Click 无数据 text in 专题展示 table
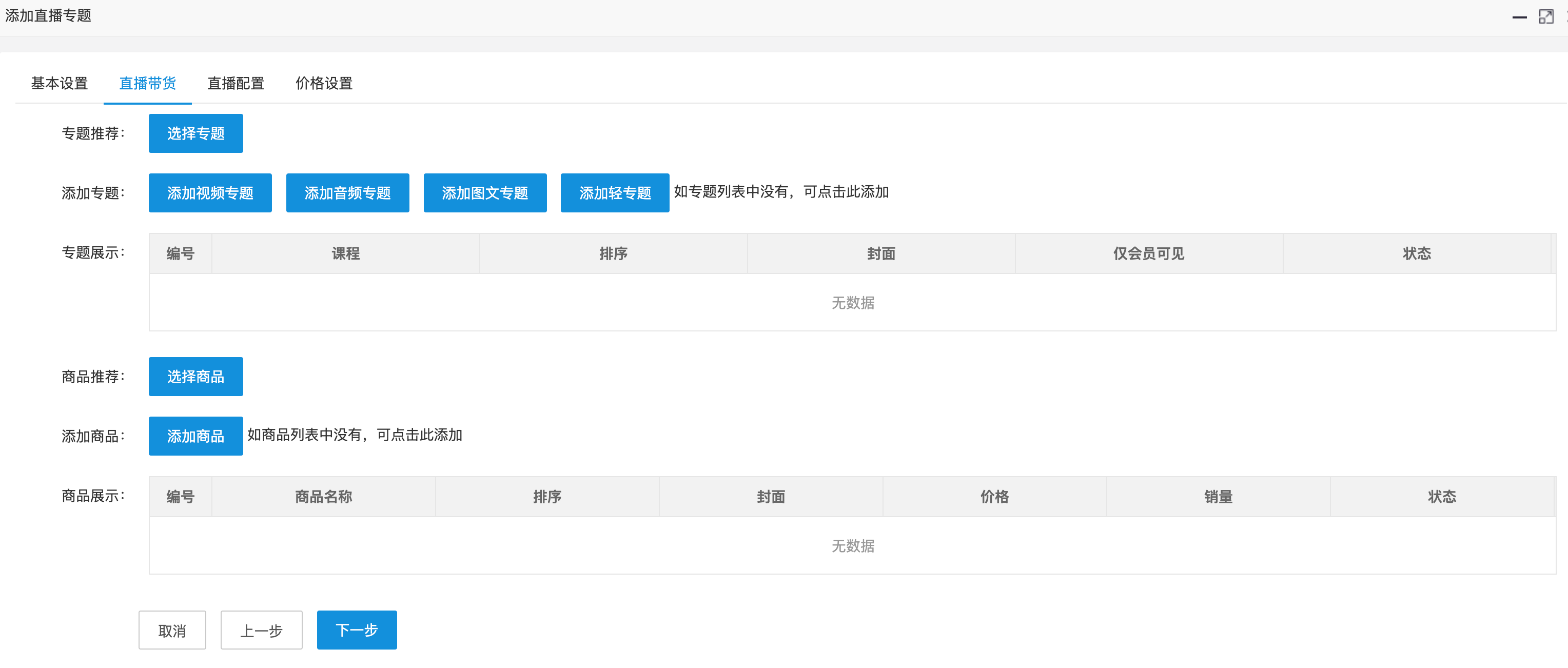The width and height of the screenshot is (1568, 668). pos(853,303)
